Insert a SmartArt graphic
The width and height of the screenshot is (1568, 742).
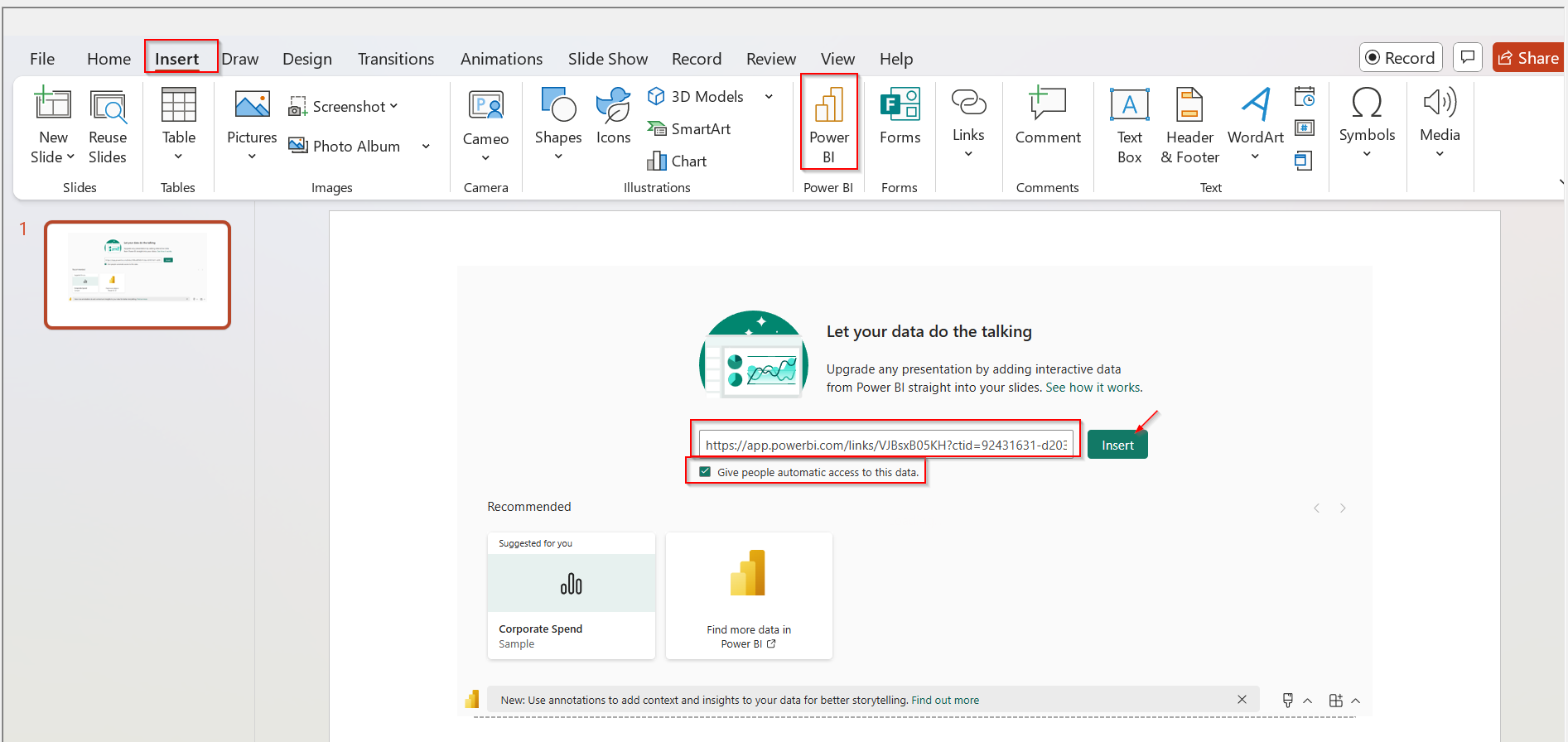[689, 128]
